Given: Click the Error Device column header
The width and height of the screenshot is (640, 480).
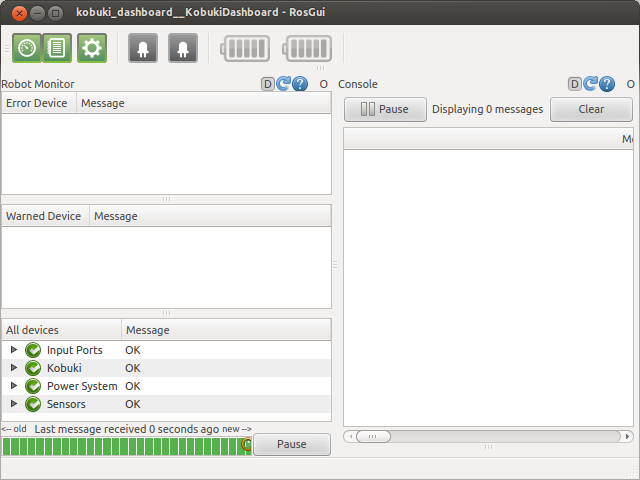Looking at the screenshot, I should point(38,103).
